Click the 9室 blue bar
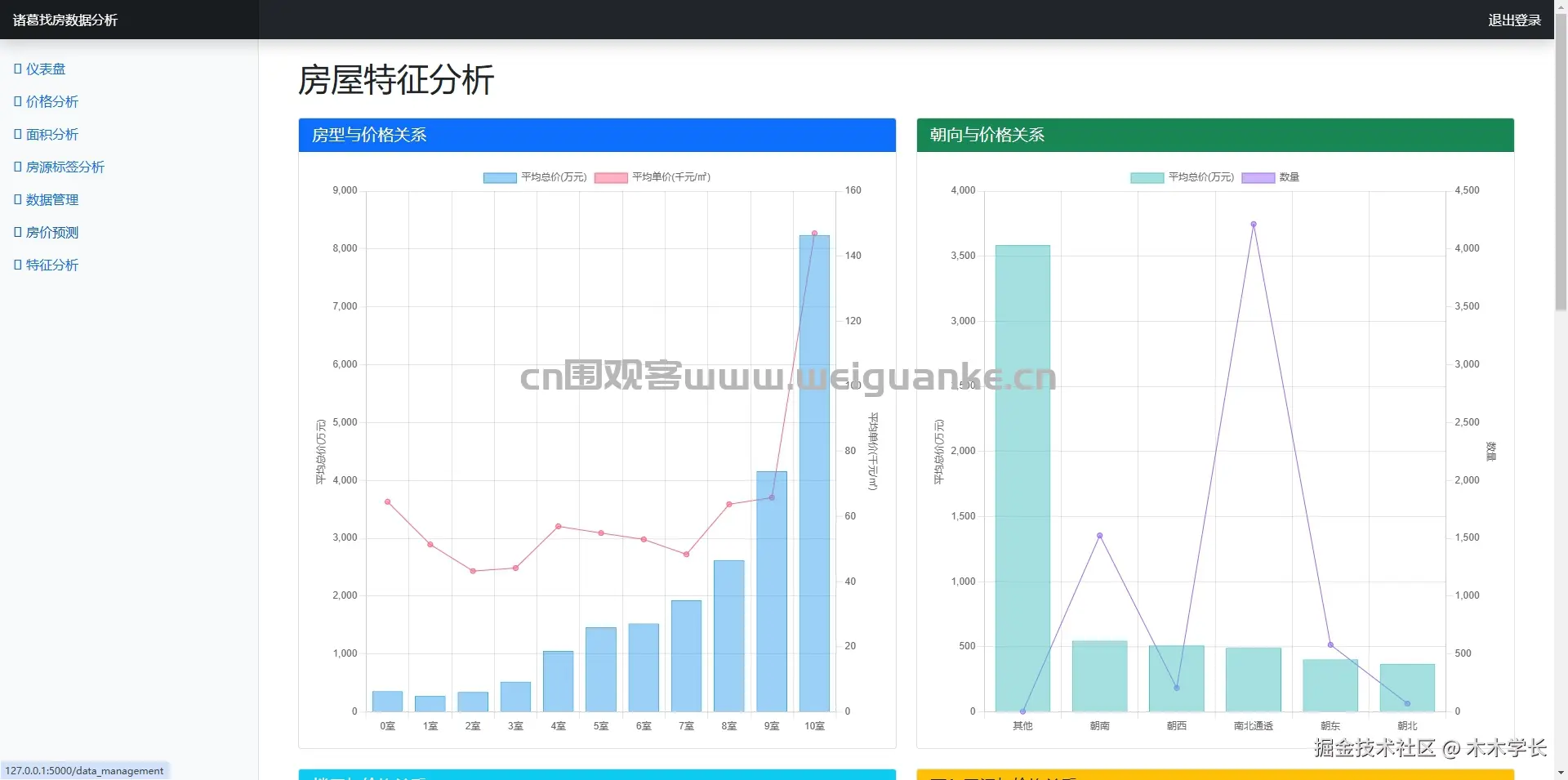The height and width of the screenshot is (780, 1568). coord(772,591)
